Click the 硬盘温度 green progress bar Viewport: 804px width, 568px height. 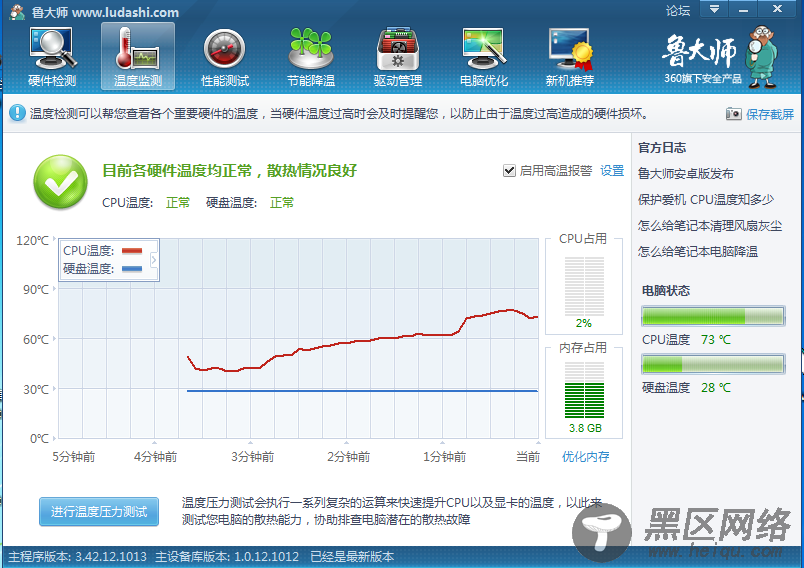(x=713, y=364)
